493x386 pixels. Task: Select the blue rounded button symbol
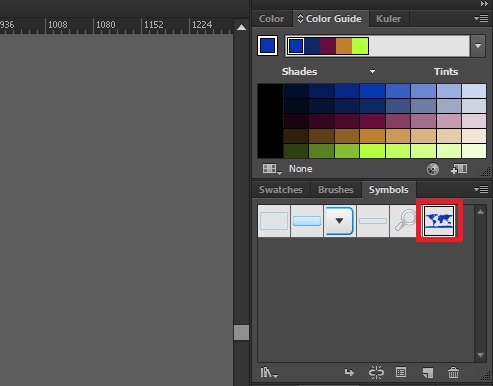(307, 221)
